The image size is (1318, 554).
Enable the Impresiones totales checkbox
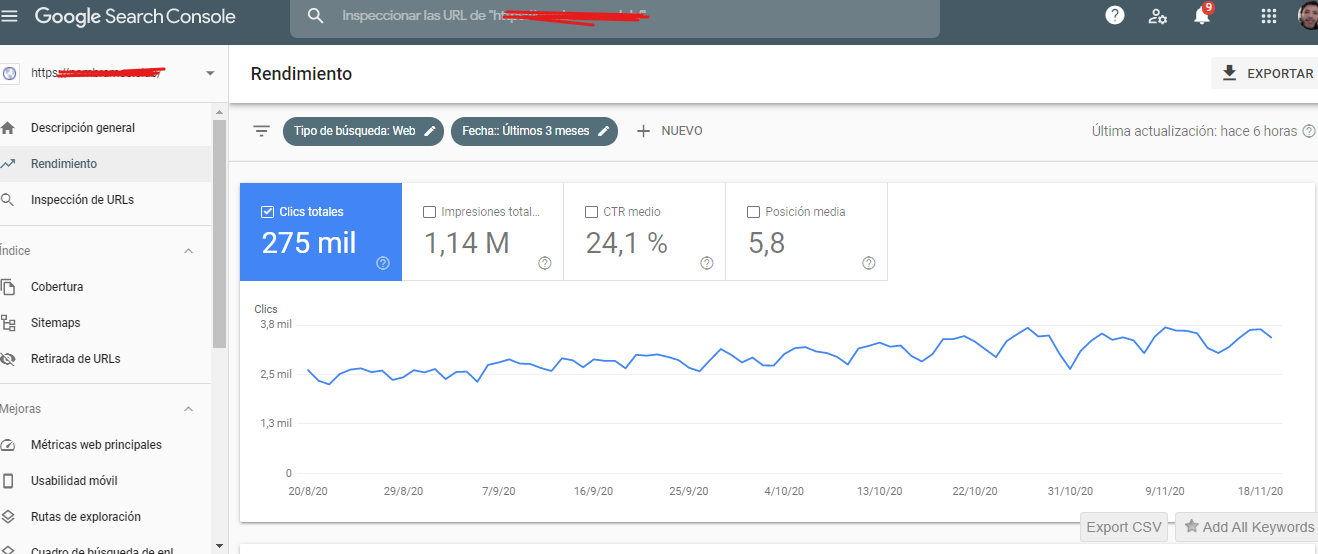[x=429, y=212]
